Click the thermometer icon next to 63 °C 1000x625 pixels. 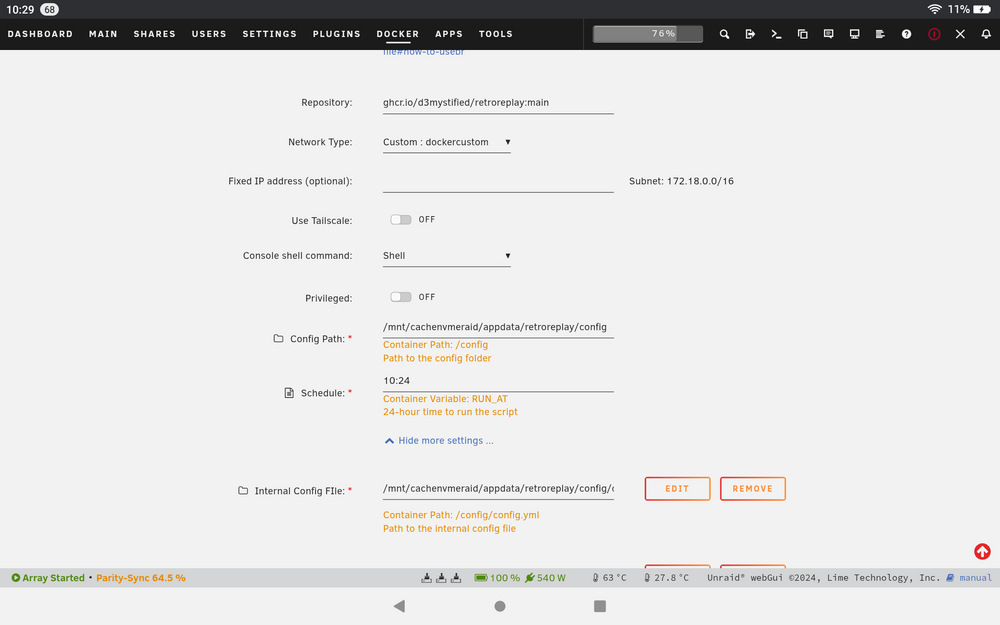point(595,578)
